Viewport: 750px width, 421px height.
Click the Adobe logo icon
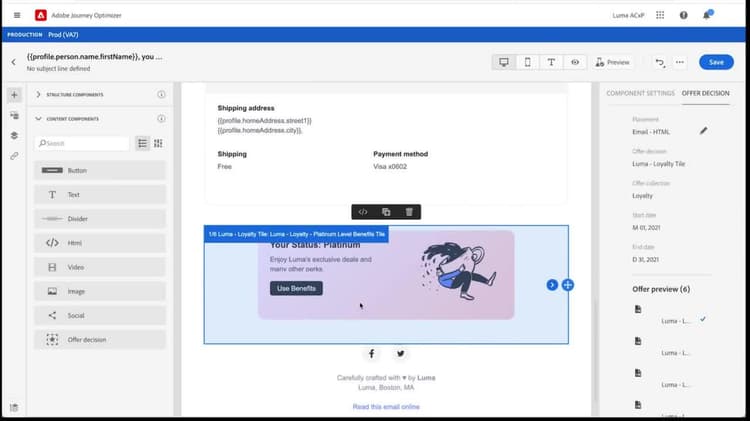[41, 15]
